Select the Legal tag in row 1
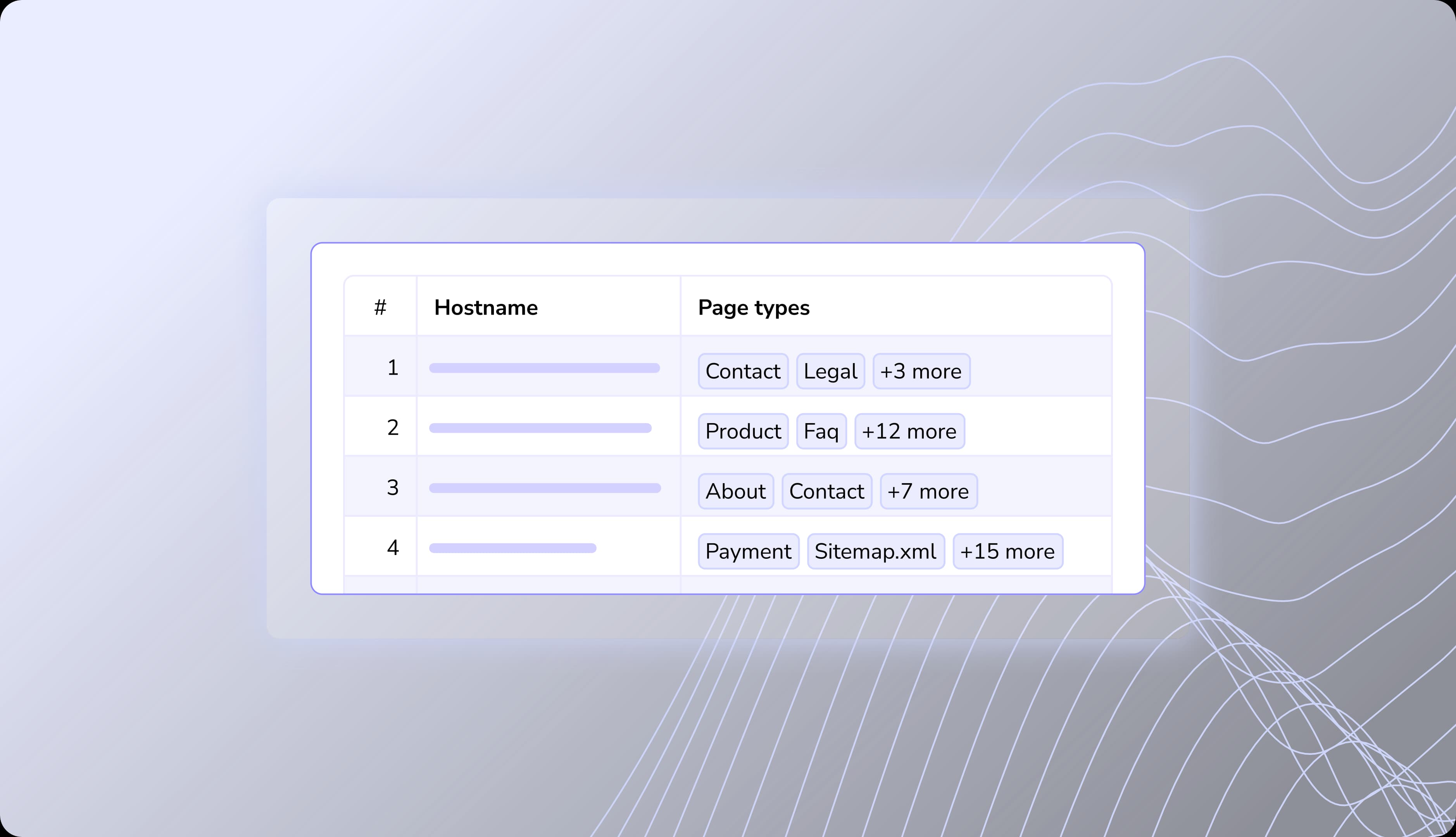The height and width of the screenshot is (837, 1456). 830,371
